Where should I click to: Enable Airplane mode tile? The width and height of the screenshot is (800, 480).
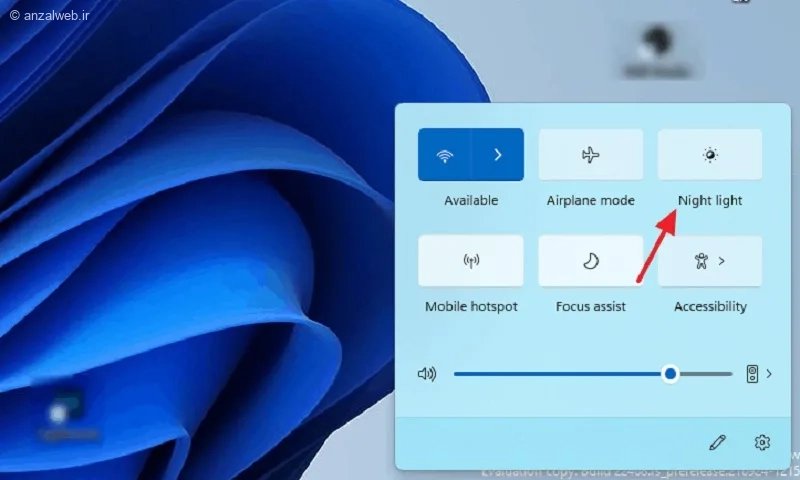(591, 155)
